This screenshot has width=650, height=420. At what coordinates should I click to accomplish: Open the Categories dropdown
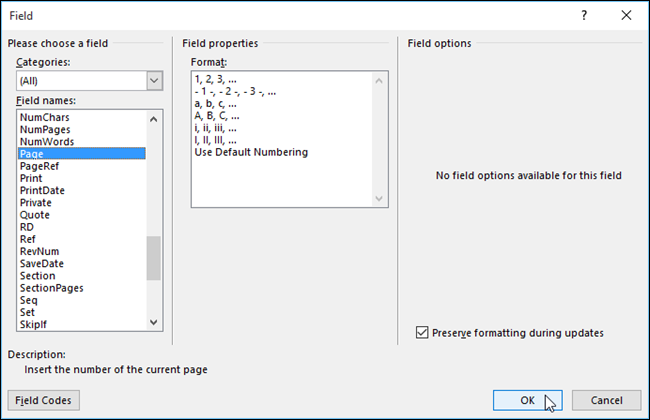154,81
